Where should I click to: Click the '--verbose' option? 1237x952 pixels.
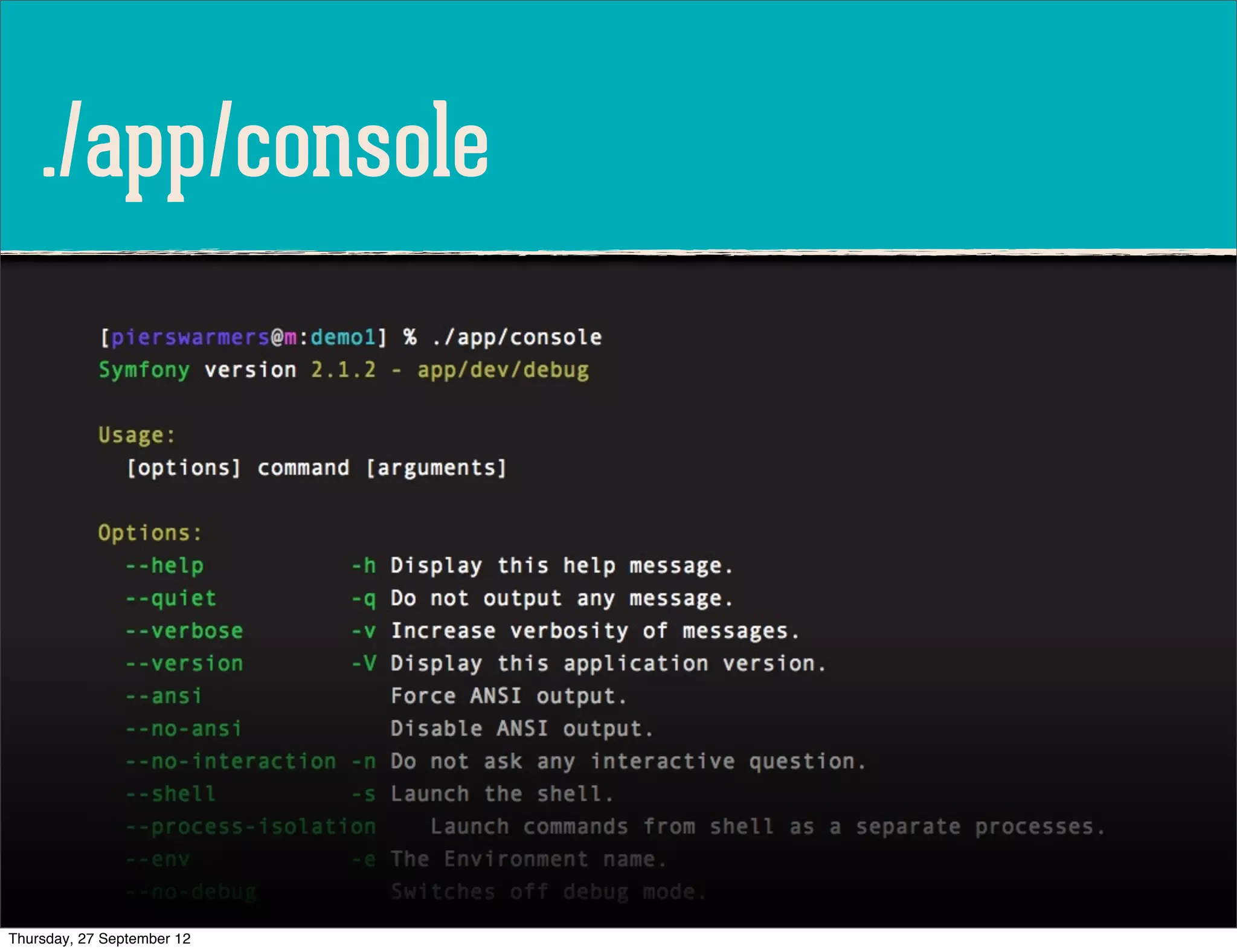pos(185,631)
